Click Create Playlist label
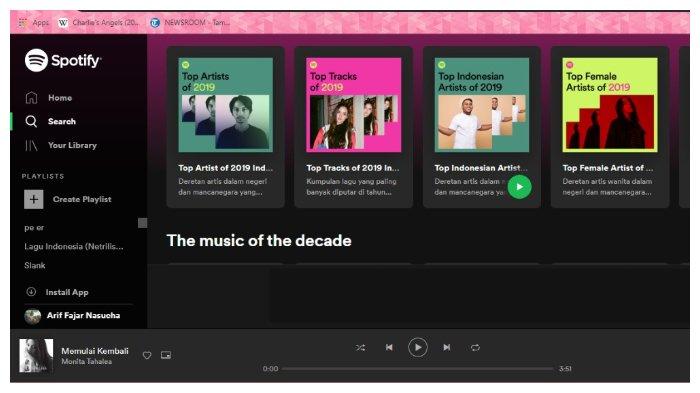Viewport: 700px width, 393px height. tap(82, 199)
